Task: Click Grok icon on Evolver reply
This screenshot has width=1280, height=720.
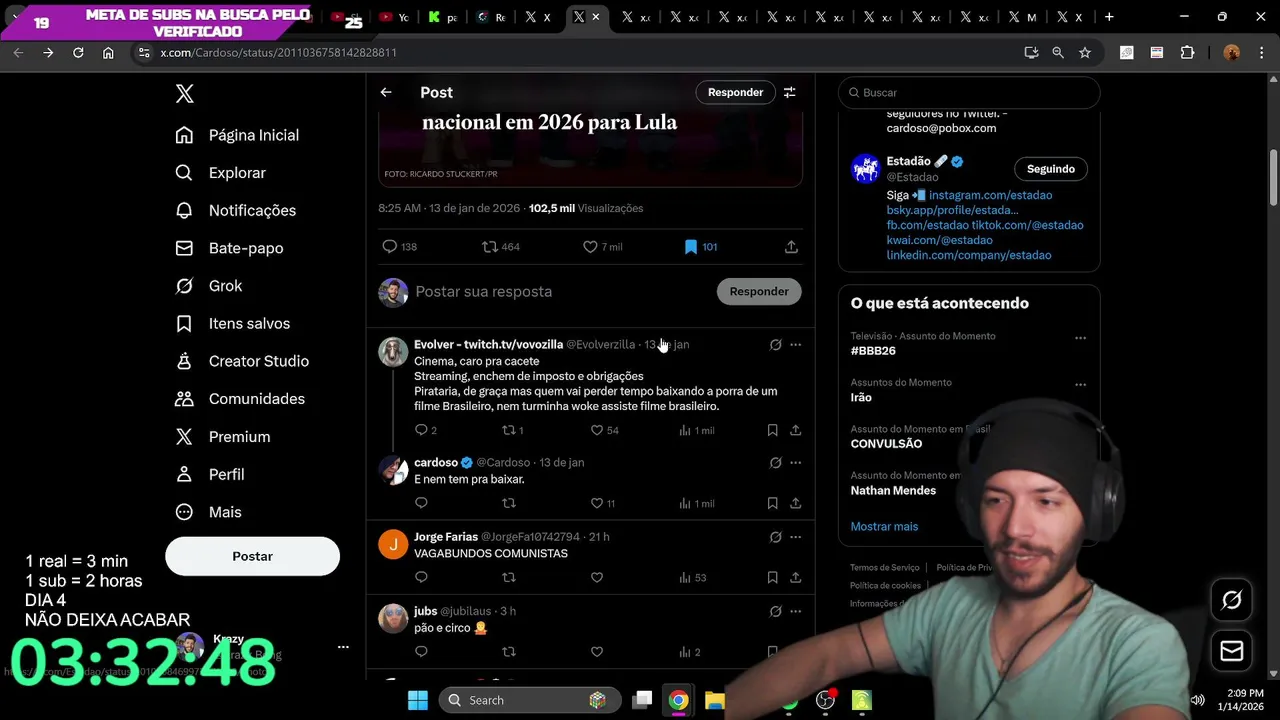Action: pos(776,345)
